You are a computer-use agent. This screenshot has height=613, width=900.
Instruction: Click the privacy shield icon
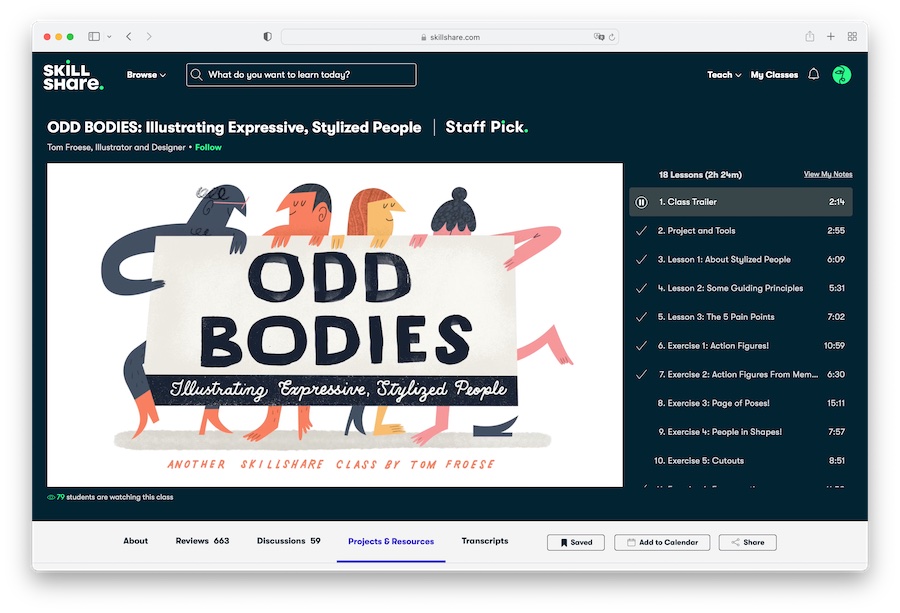[267, 37]
